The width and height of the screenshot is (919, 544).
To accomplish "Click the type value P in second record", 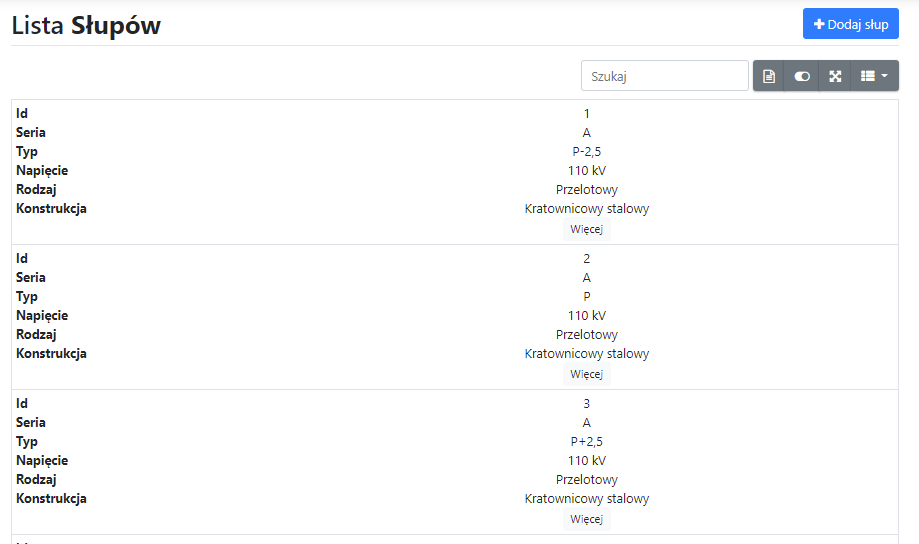I will tap(587, 297).
